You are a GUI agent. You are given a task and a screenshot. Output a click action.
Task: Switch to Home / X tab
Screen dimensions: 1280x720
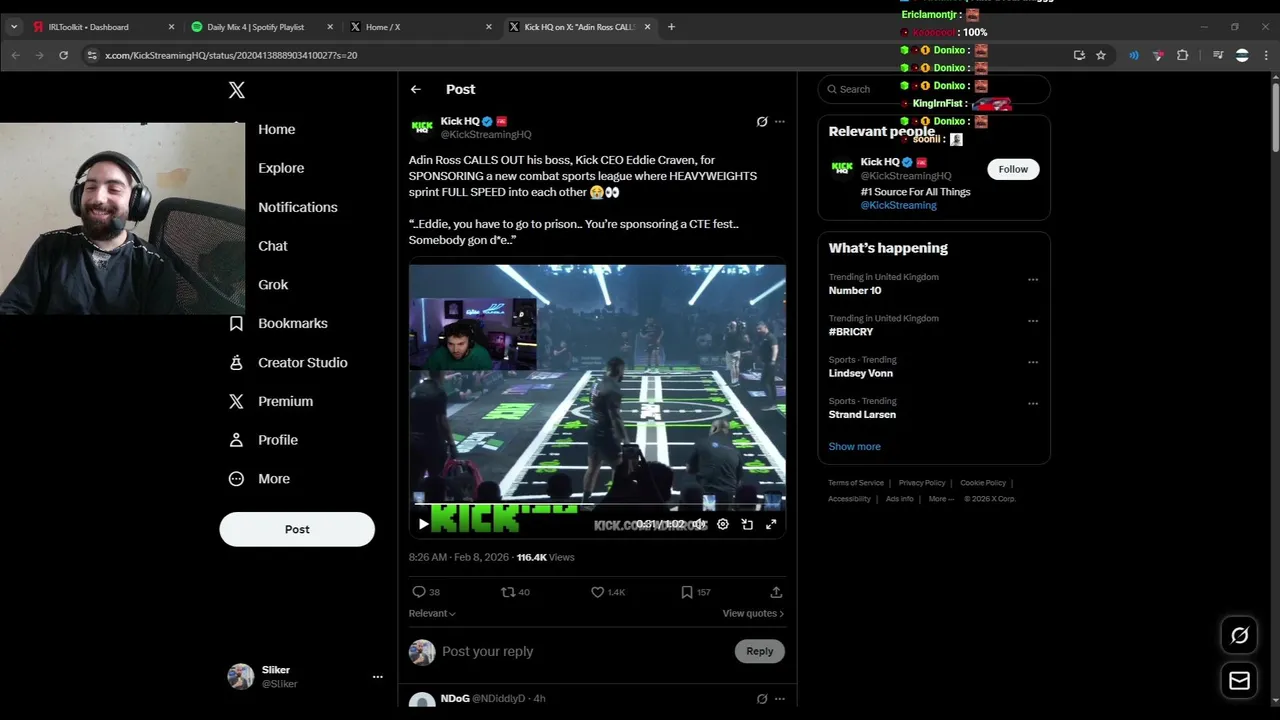[422, 27]
